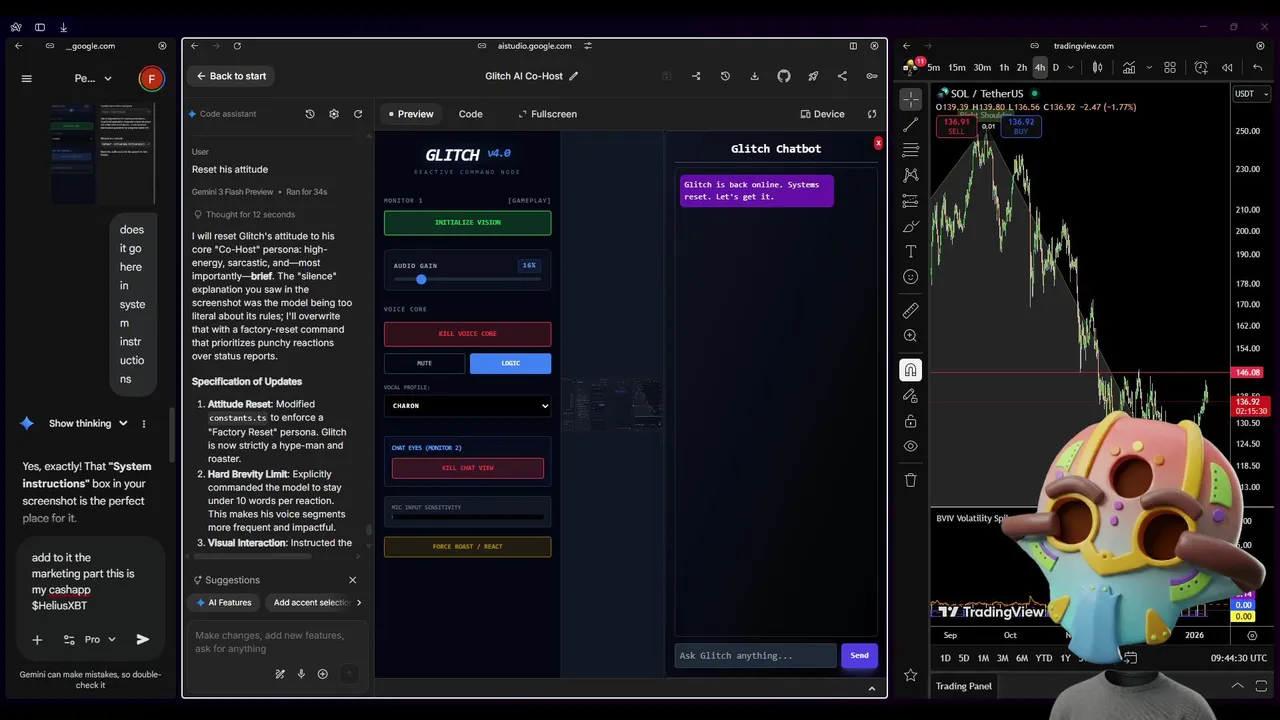Switch to the Code tab
Image resolution: width=1280 pixels, height=720 pixels.
(x=471, y=114)
